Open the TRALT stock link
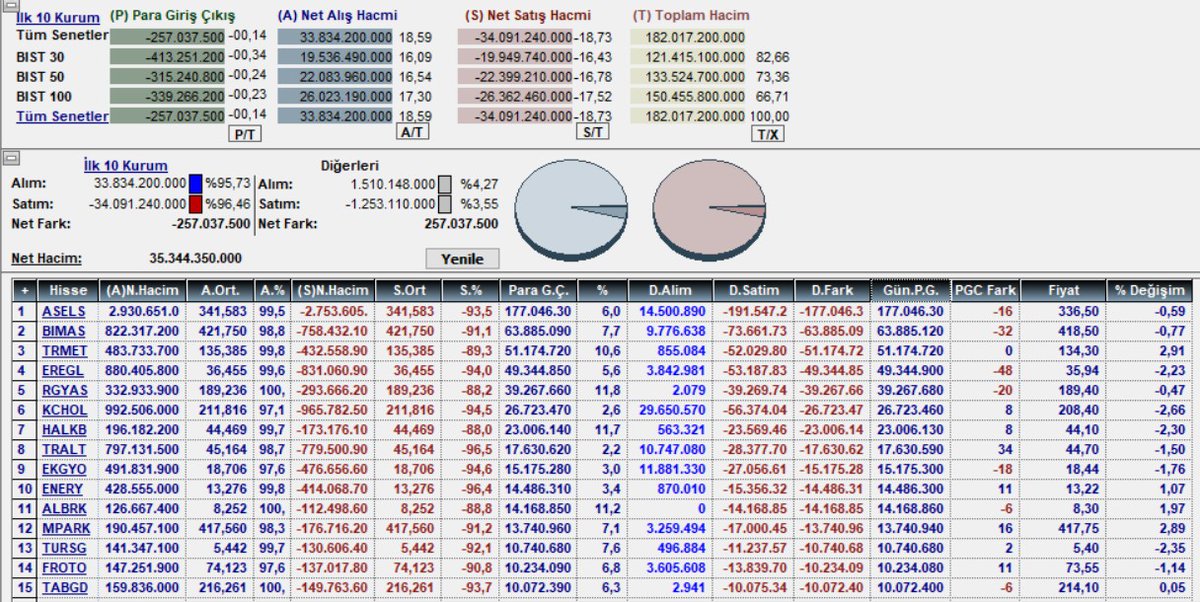Screen dimensions: 1200x602 64,448
